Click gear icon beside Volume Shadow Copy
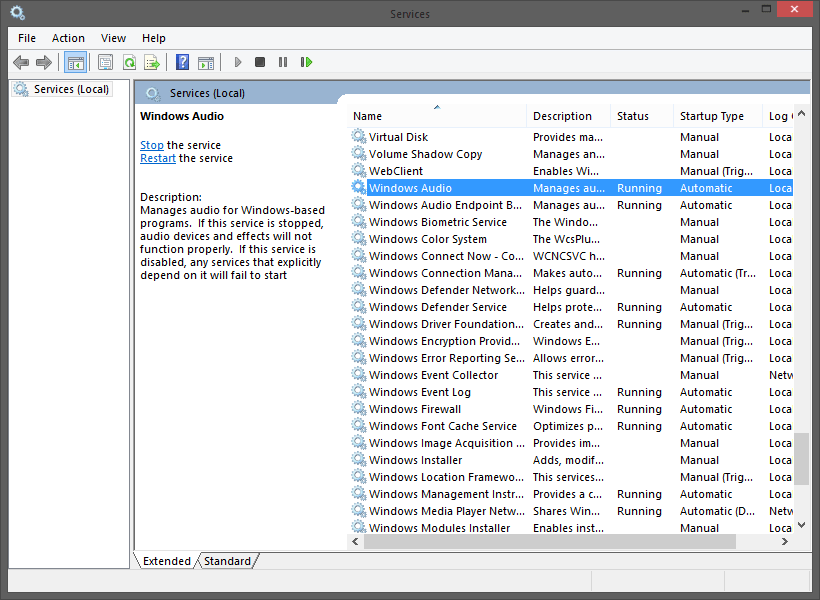The image size is (820, 600). click(x=358, y=153)
